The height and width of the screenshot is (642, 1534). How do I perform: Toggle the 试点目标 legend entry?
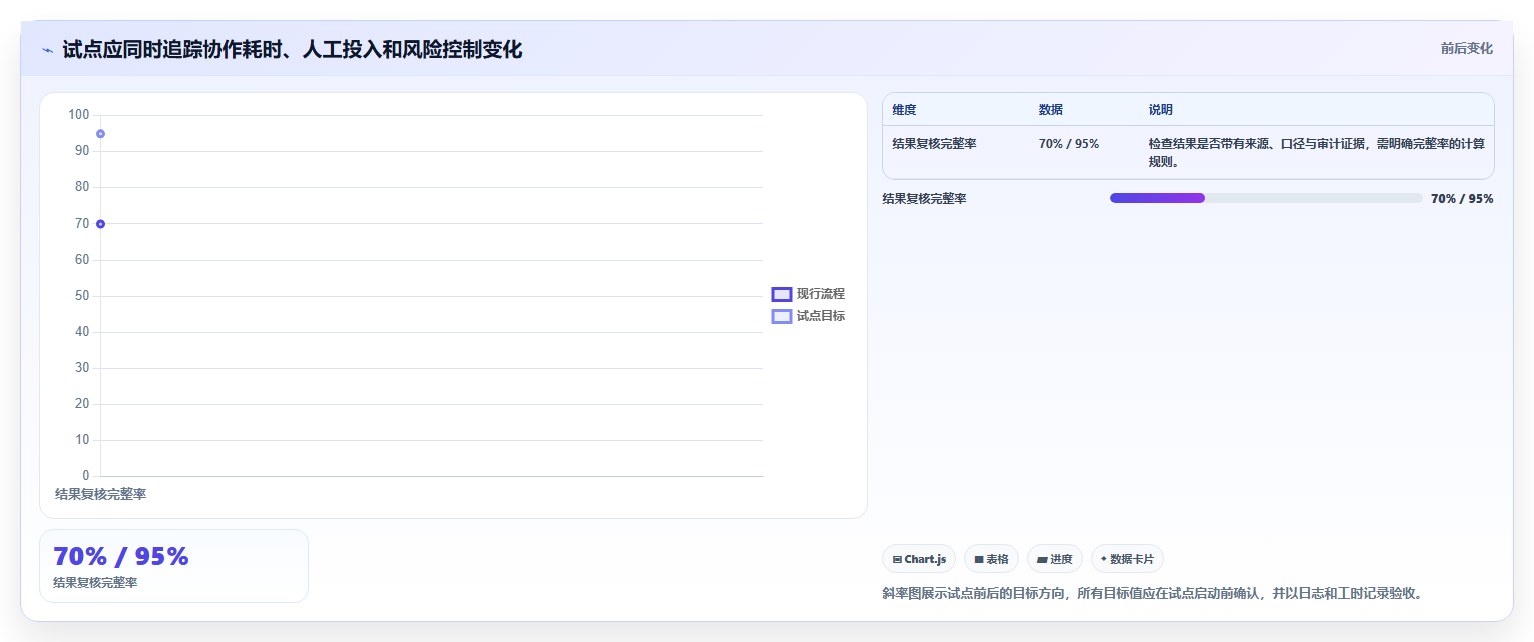[808, 316]
